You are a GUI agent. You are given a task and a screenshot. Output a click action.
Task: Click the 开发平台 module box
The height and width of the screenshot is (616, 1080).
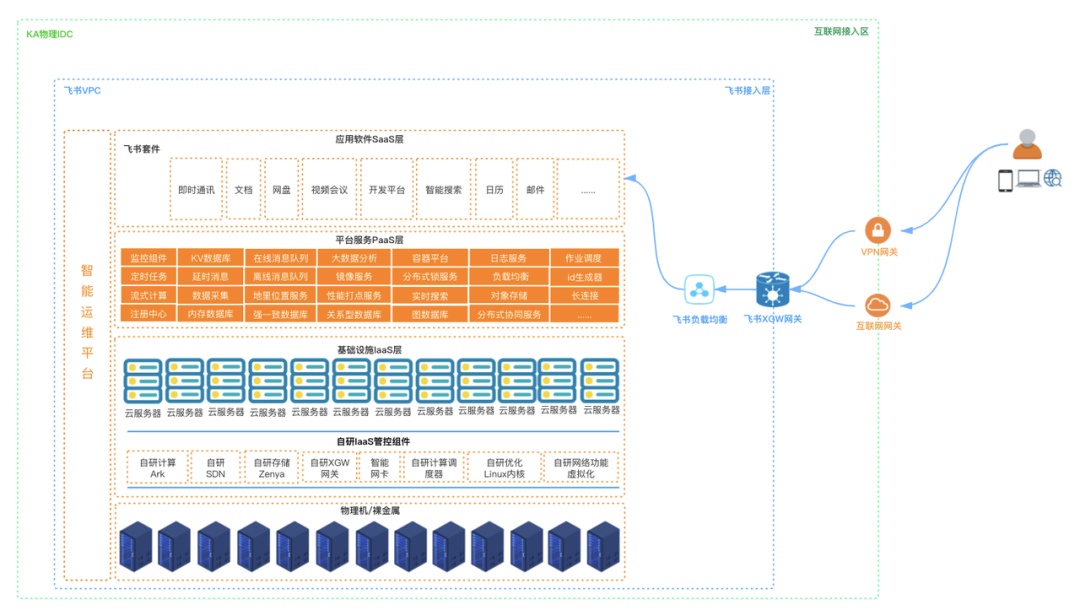pyautogui.click(x=386, y=189)
